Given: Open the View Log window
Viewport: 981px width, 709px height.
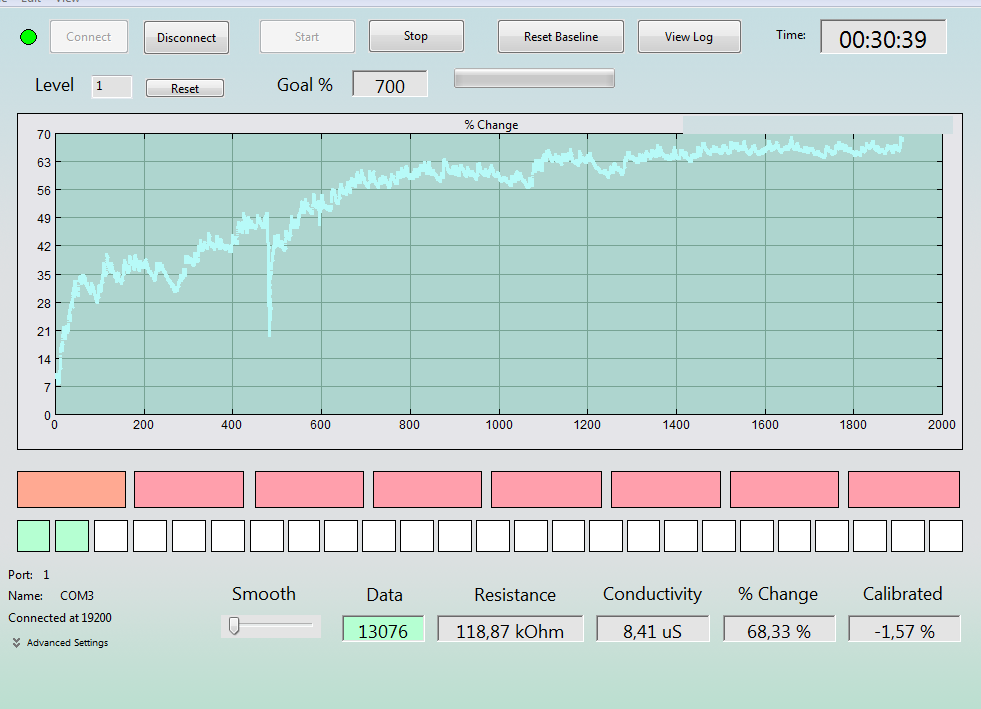Looking at the screenshot, I should pyautogui.click(x=689, y=37).
